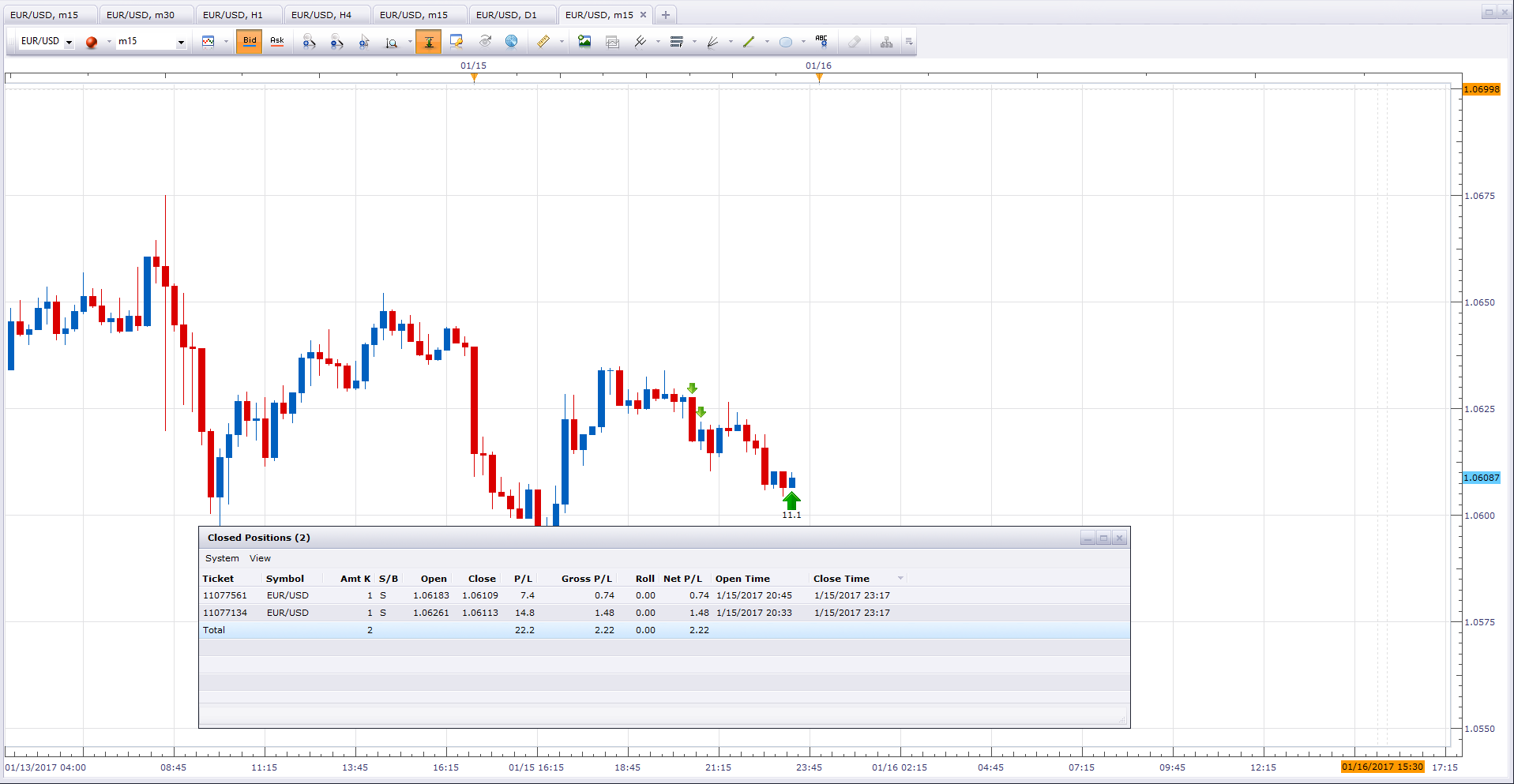Click the 01/16/2017 15:30 time label
The image size is (1514, 784).
pos(1382,767)
